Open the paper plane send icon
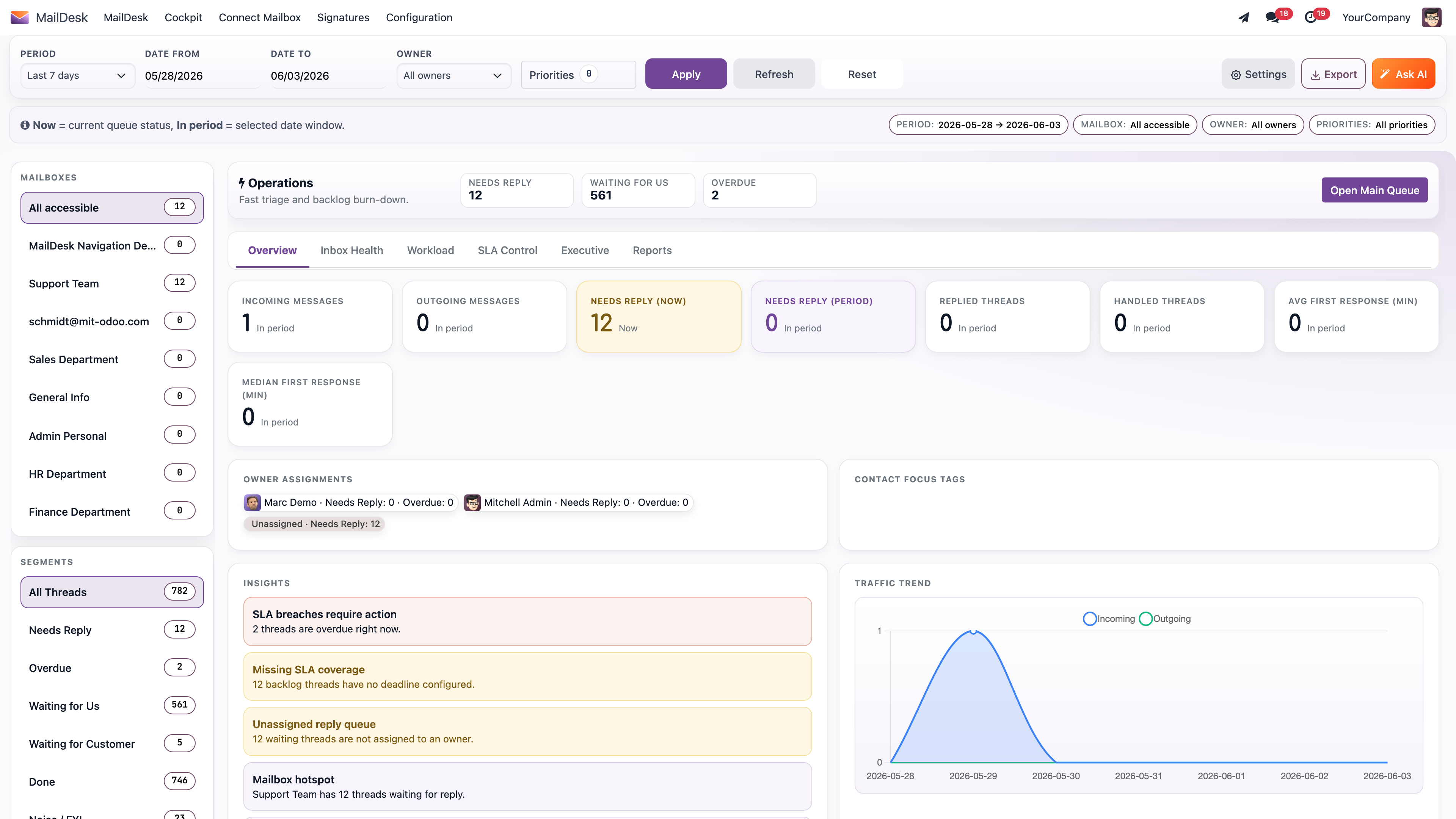Image resolution: width=1456 pixels, height=819 pixels. (1244, 17)
